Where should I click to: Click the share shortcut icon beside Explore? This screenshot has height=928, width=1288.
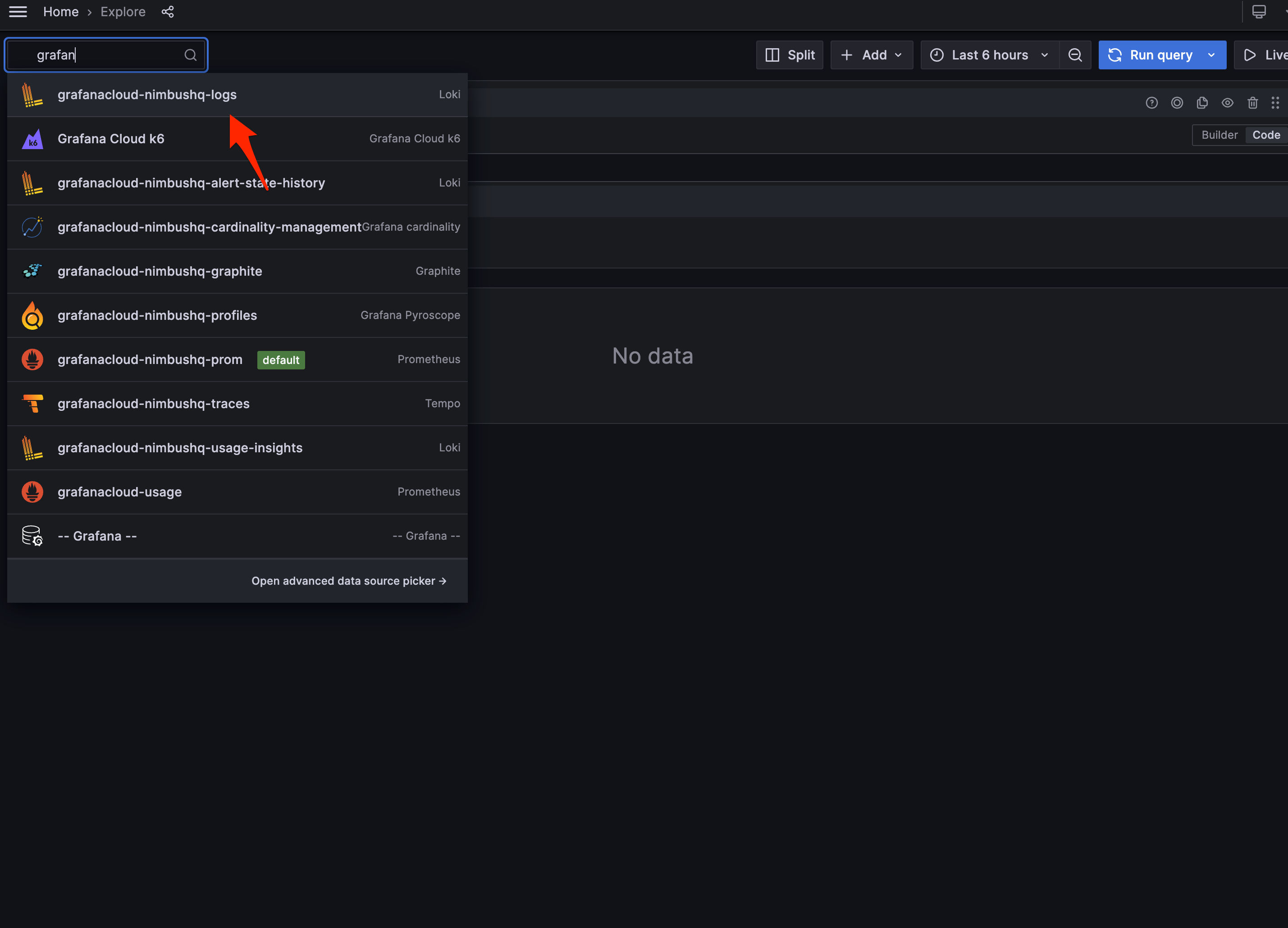click(x=168, y=11)
